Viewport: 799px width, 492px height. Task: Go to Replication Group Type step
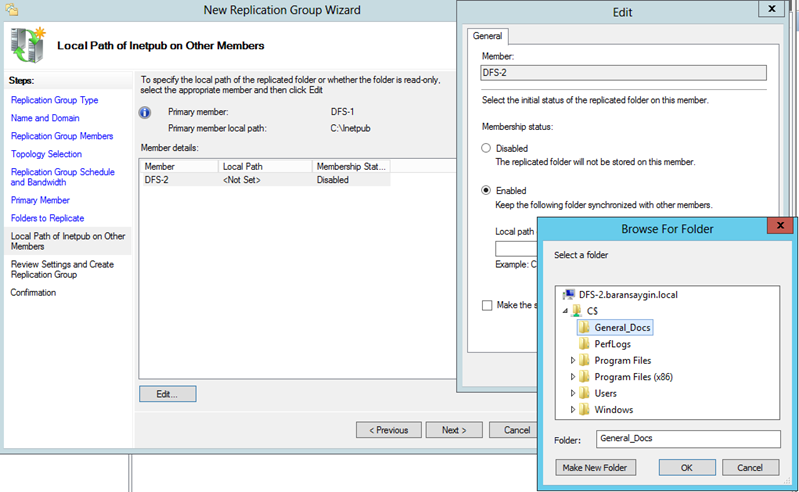[54, 100]
